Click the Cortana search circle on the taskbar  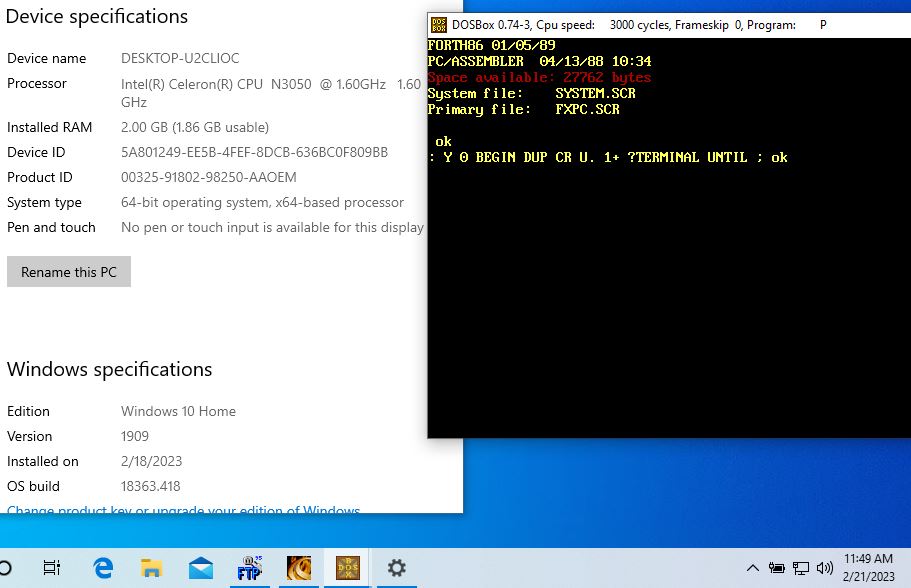pyautogui.click(x=5, y=568)
